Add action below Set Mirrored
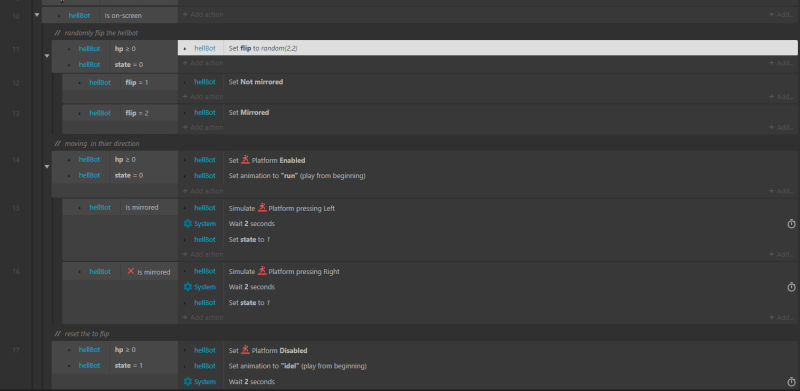The image size is (800, 391). (203, 127)
